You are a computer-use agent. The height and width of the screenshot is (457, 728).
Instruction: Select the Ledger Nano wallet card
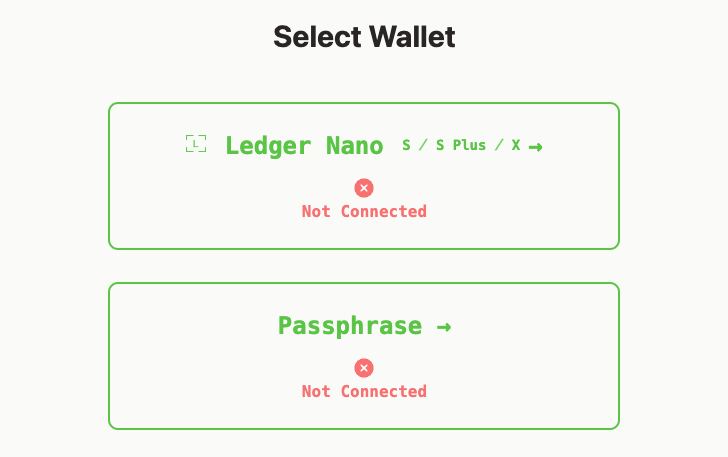point(364,176)
